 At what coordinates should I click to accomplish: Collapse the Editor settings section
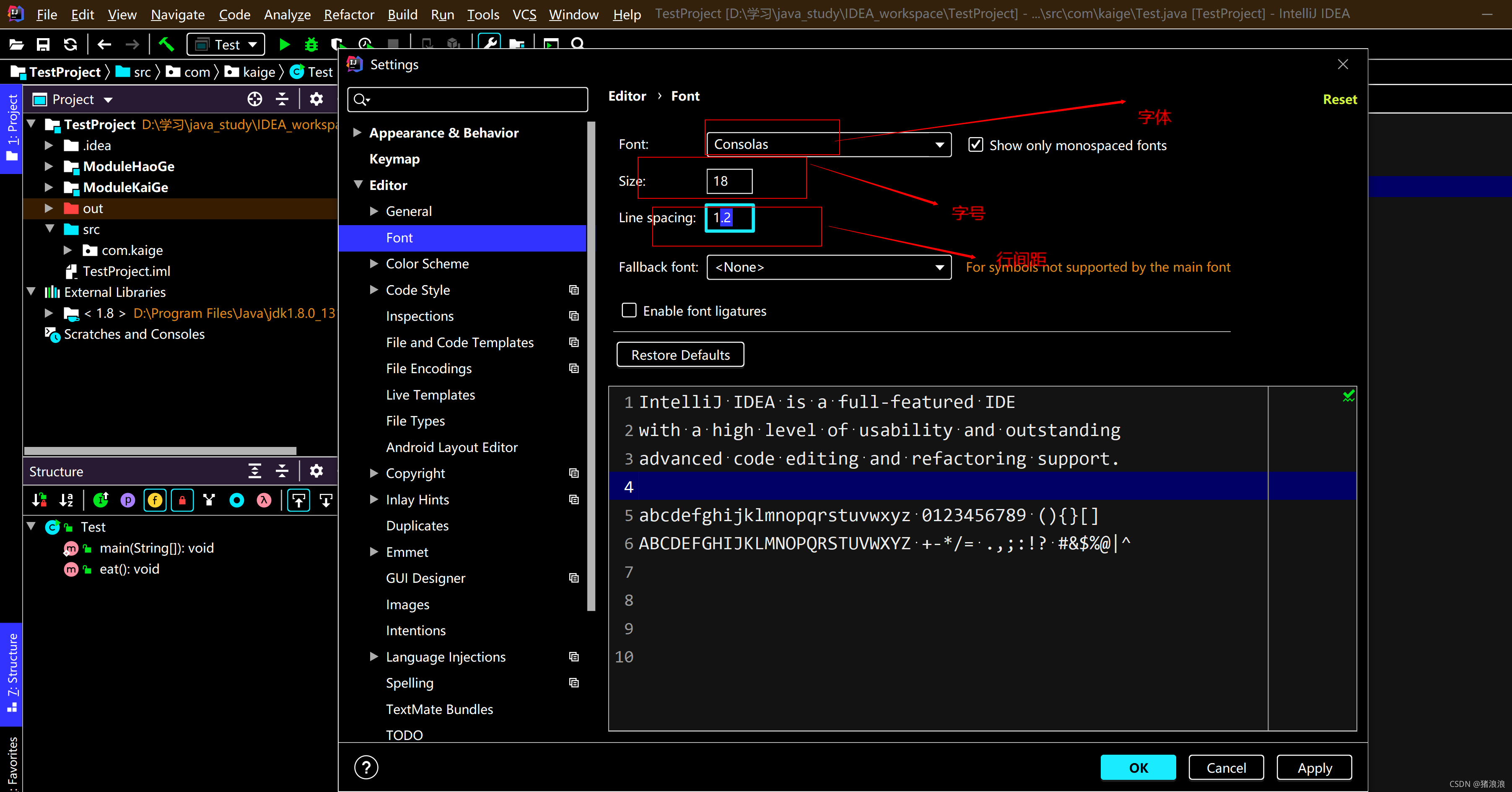pos(358,185)
